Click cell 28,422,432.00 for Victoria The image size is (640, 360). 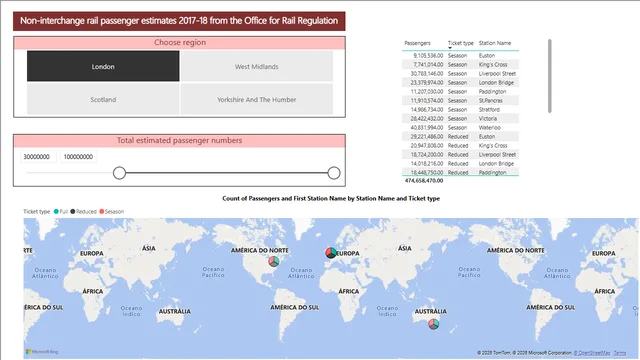click(427, 118)
